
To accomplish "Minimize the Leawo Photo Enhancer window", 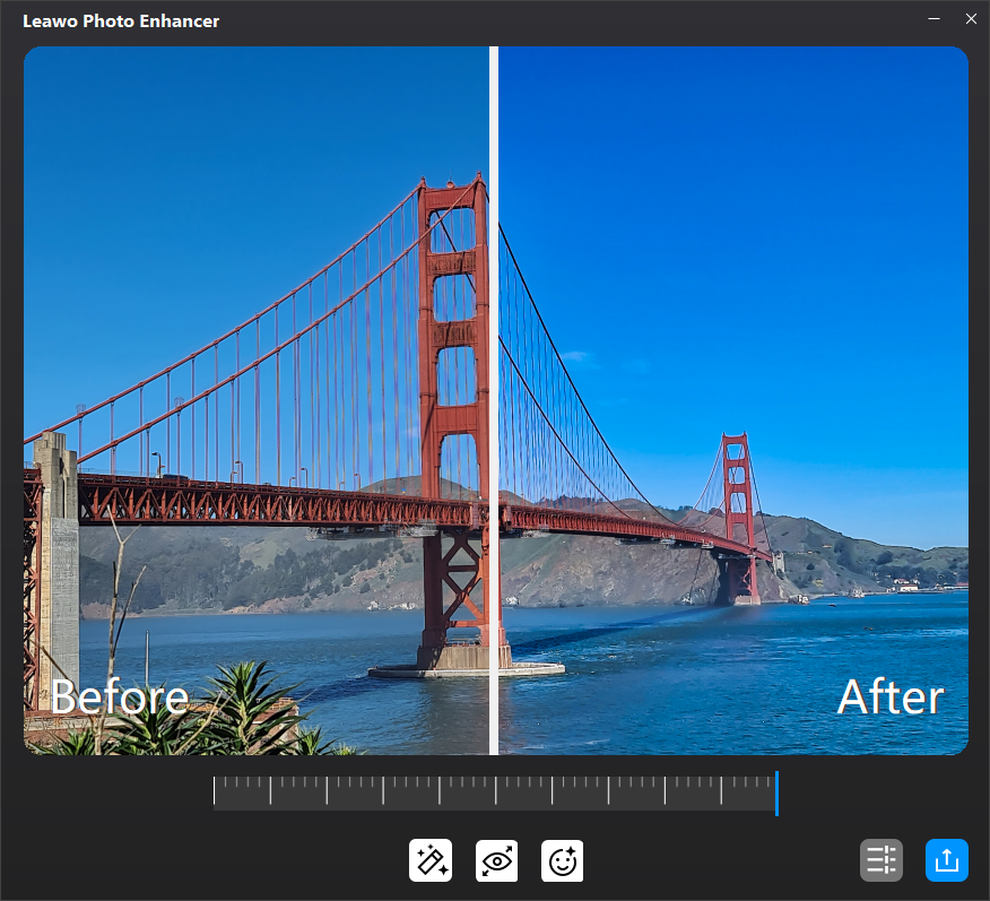I will pos(934,19).
